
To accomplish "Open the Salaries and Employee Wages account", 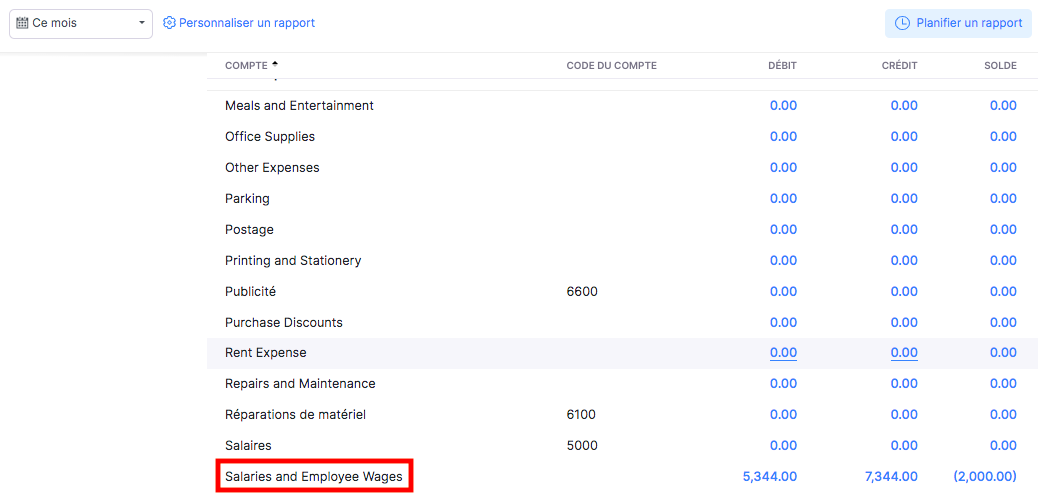I will (314, 476).
